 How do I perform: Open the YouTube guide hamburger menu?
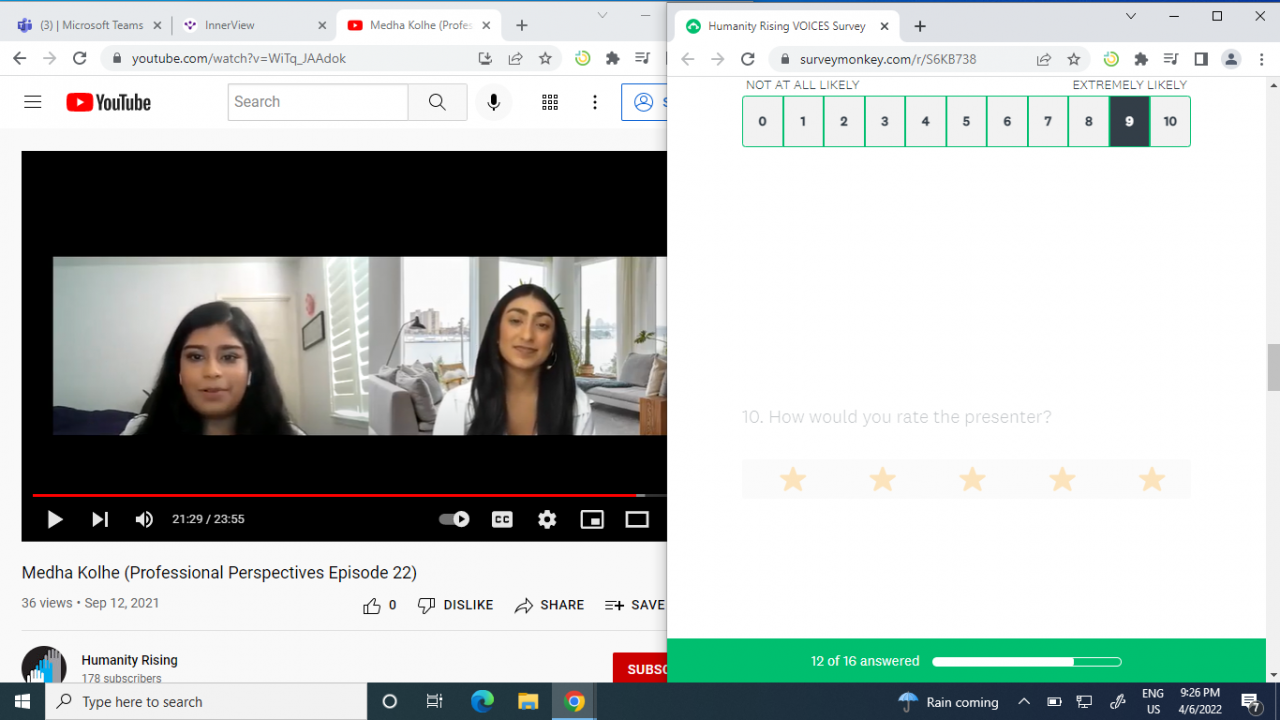33,102
